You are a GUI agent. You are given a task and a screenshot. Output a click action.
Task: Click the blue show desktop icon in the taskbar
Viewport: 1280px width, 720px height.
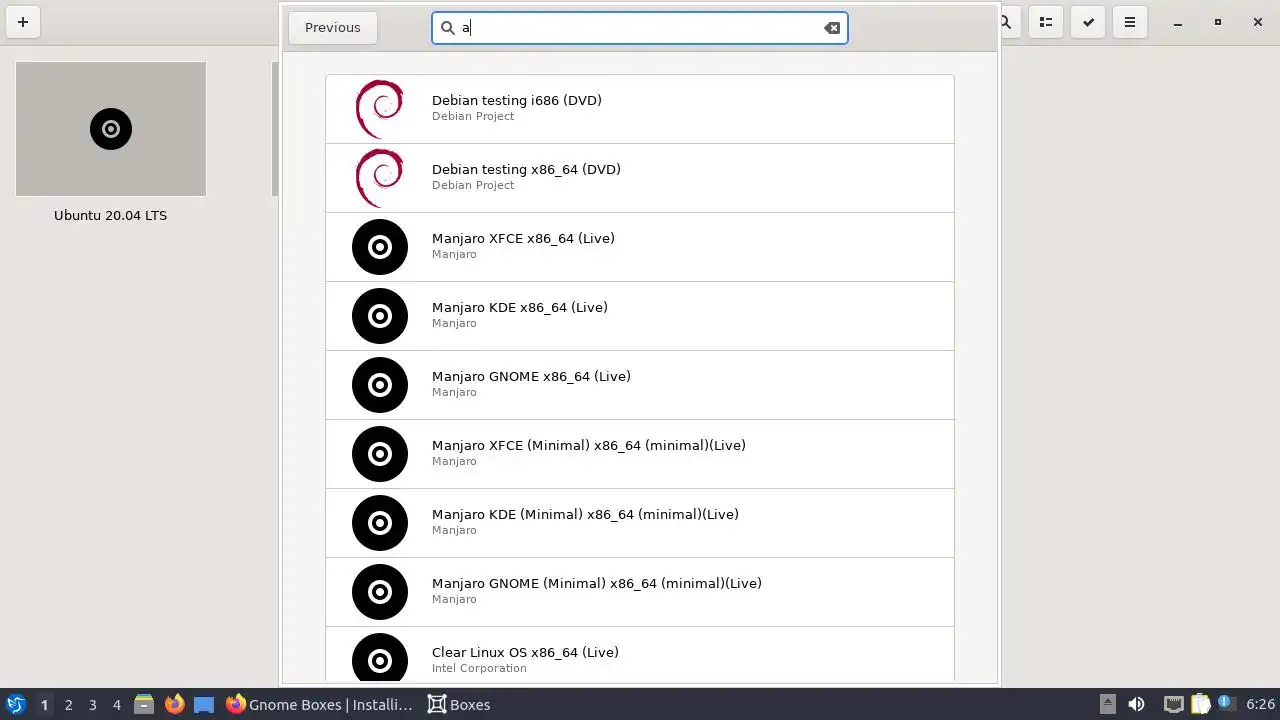pos(204,704)
